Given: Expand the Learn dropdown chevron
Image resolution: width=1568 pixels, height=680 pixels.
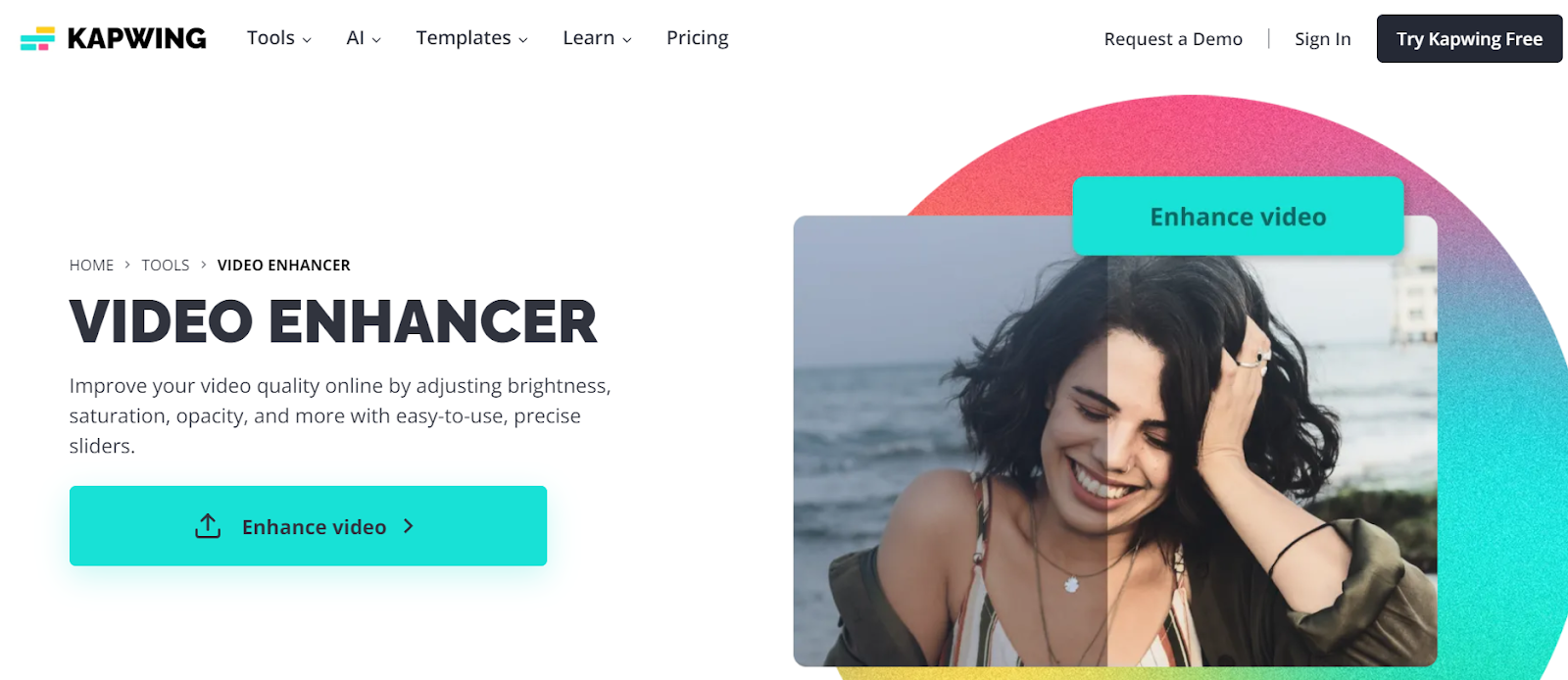Looking at the screenshot, I should 627,40.
